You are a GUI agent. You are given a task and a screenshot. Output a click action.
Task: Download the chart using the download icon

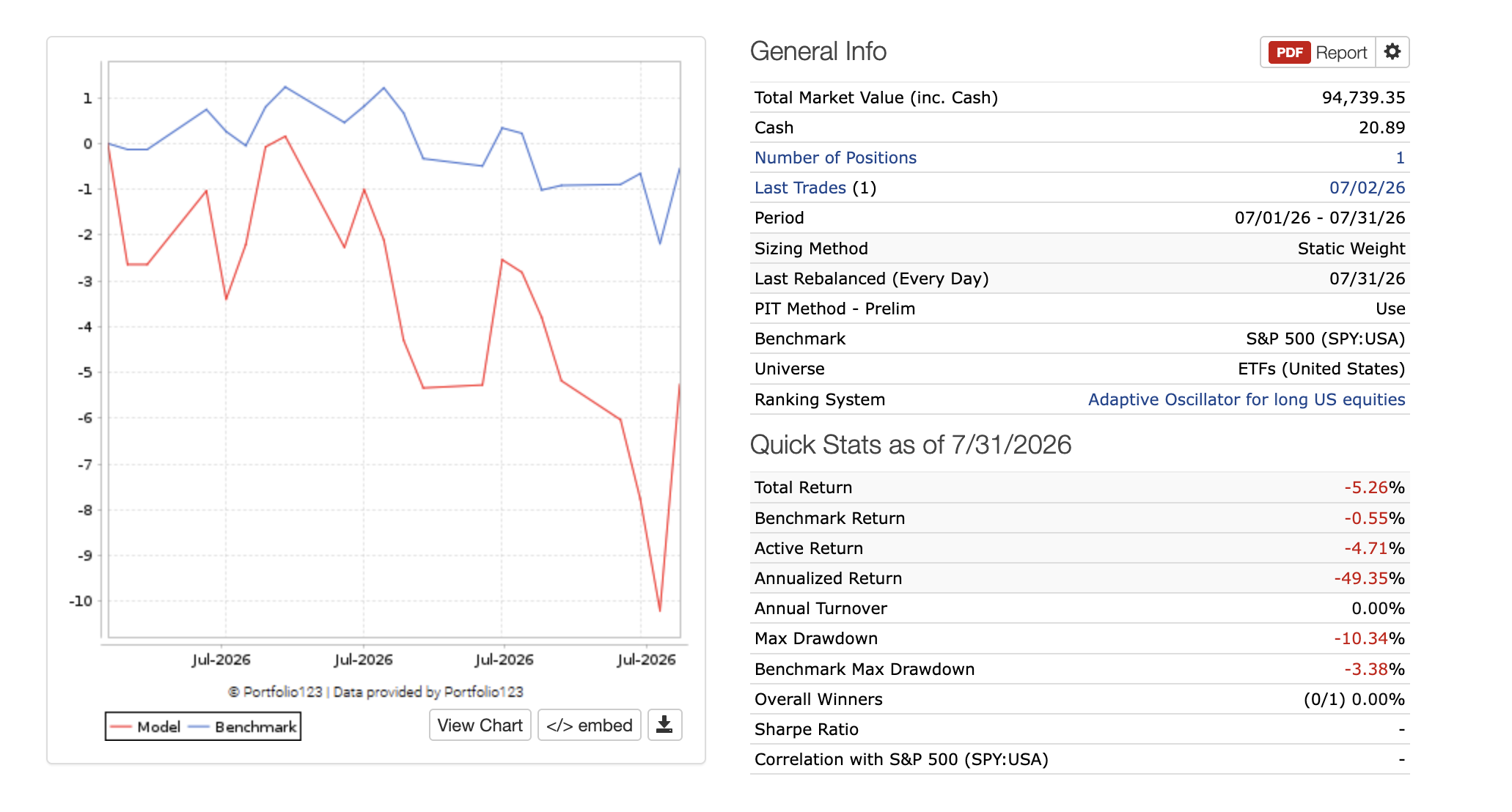pos(664,725)
